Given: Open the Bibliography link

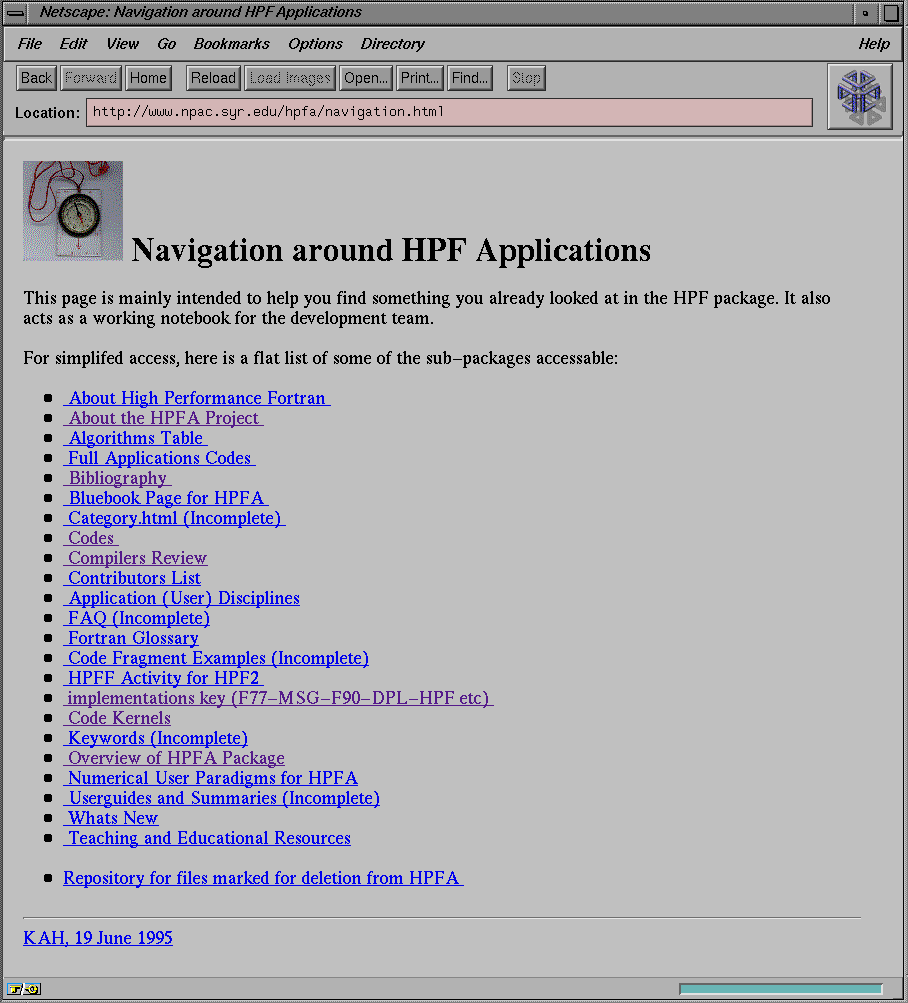Looking at the screenshot, I should (x=117, y=478).
